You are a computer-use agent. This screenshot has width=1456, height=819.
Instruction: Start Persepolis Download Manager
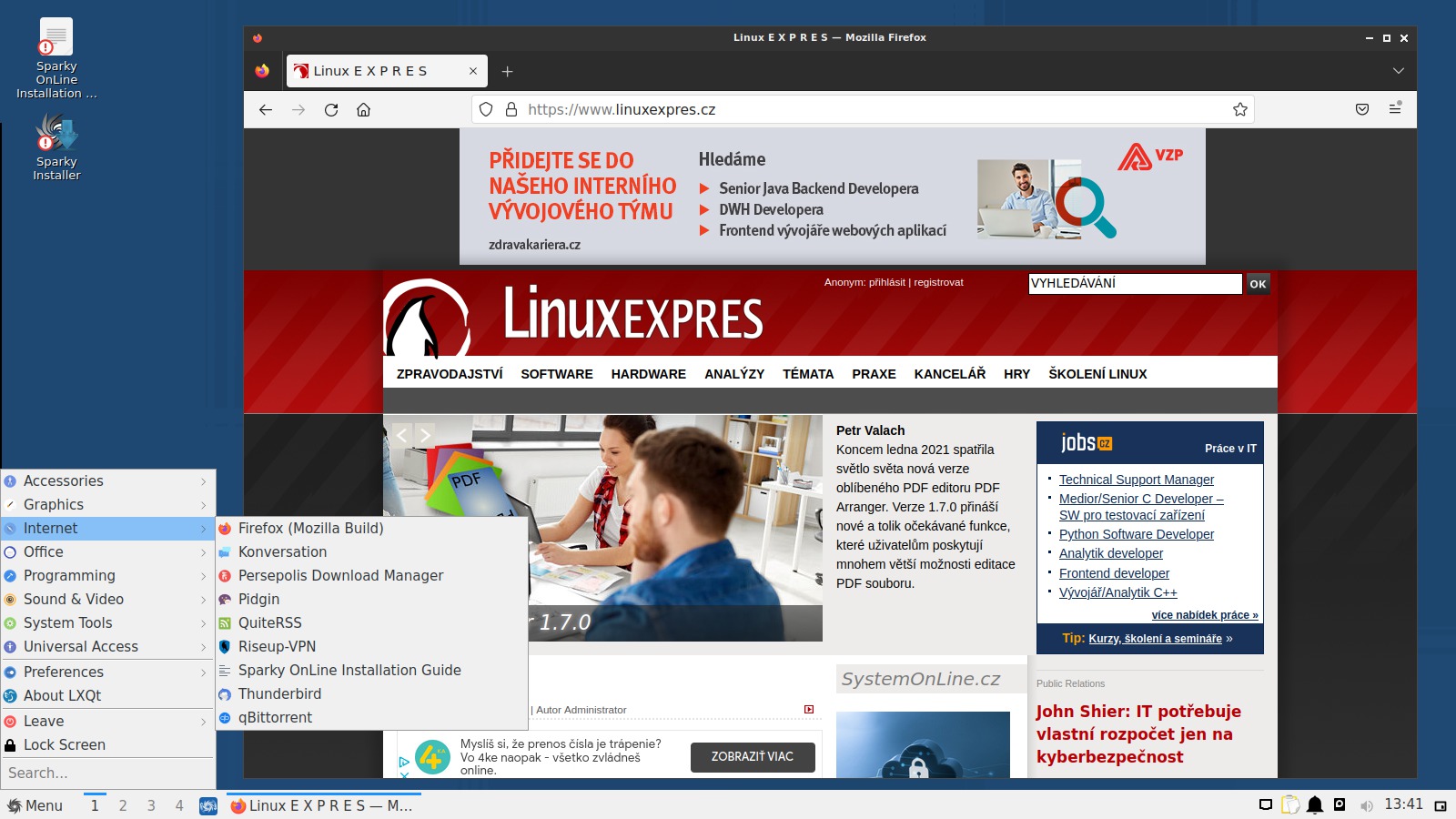tap(371, 575)
